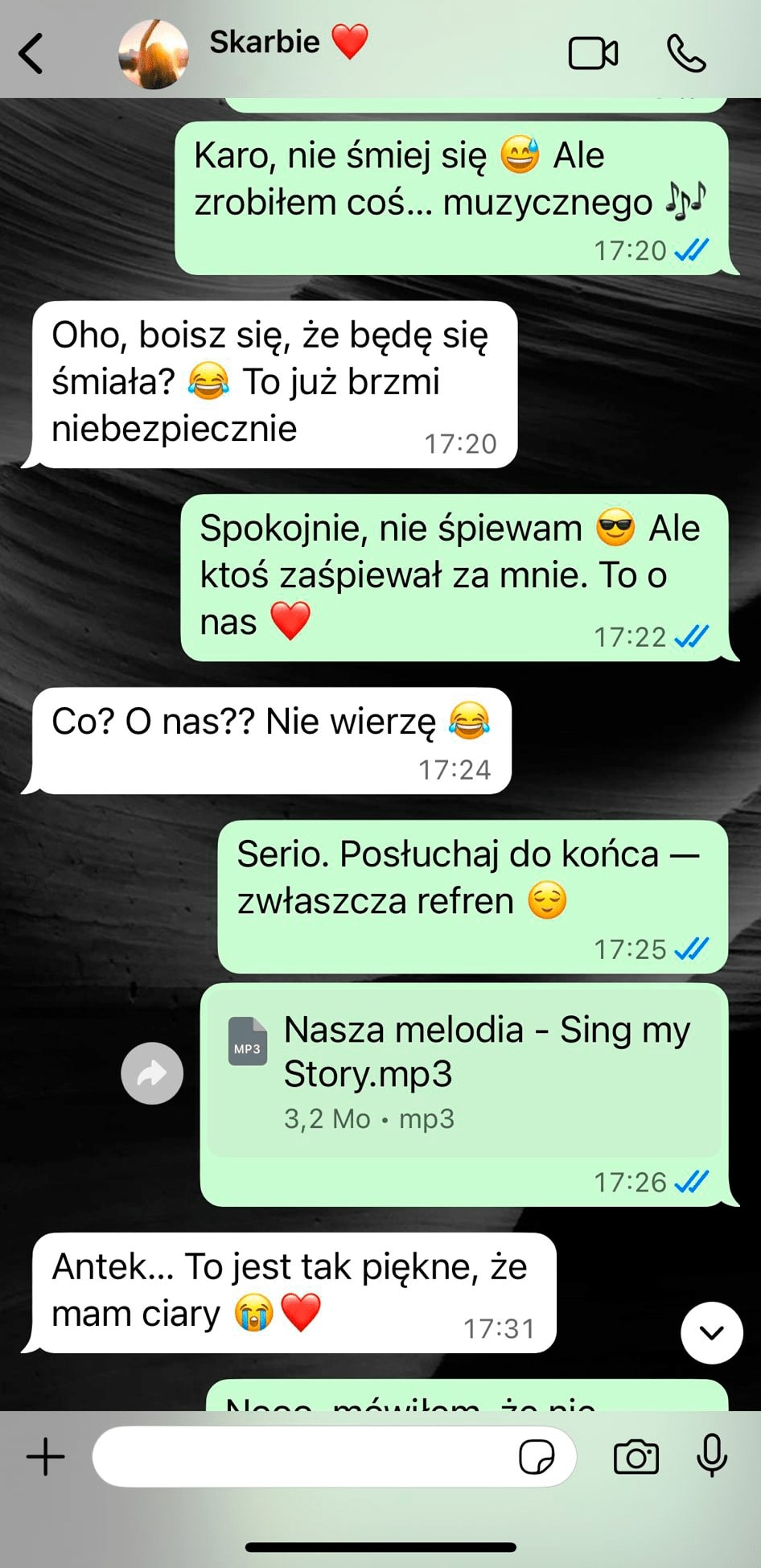Select message 'Karo, nie śmiej się'

(451, 198)
